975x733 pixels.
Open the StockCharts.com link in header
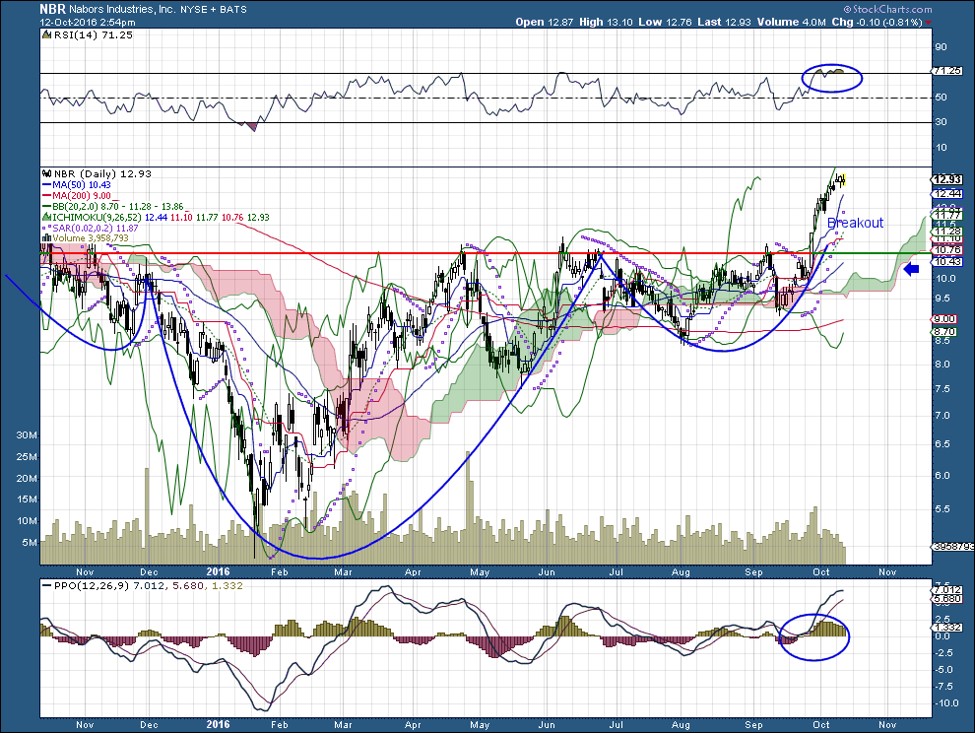(887, 9)
